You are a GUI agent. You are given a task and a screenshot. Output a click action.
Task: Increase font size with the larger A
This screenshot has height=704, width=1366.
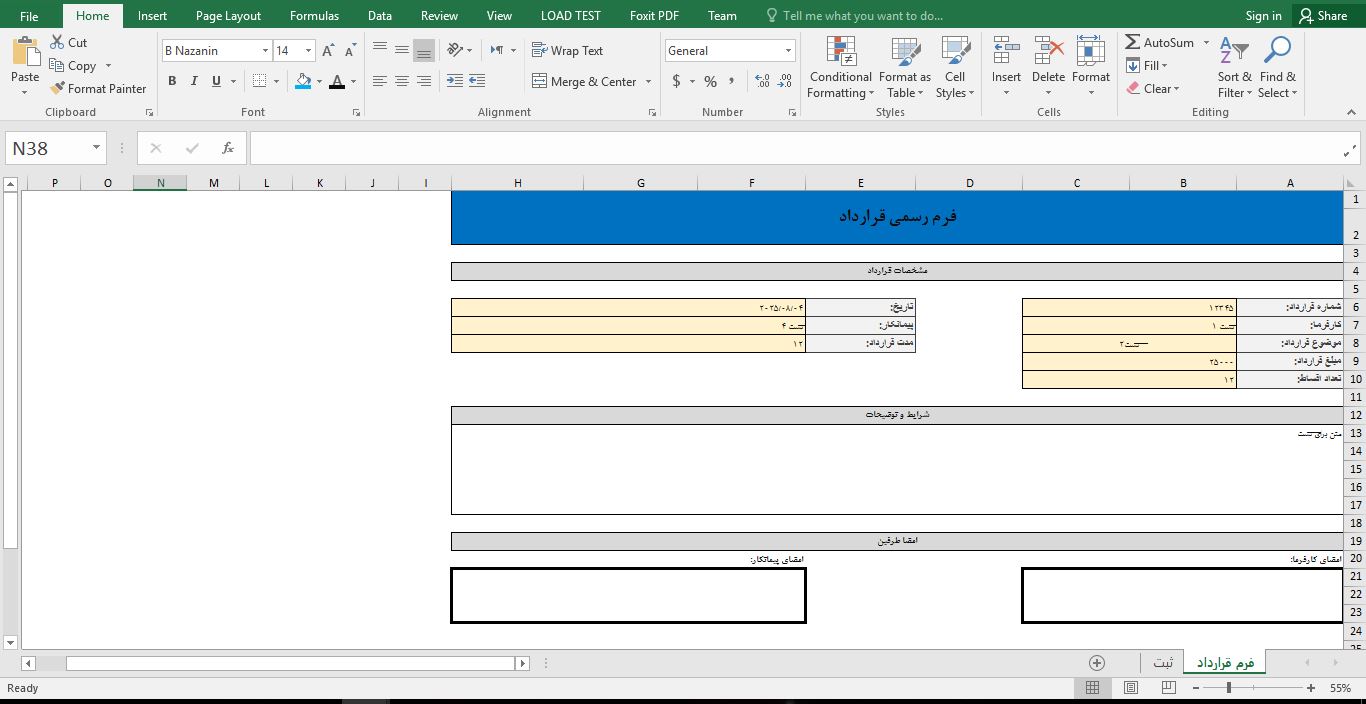pos(328,51)
